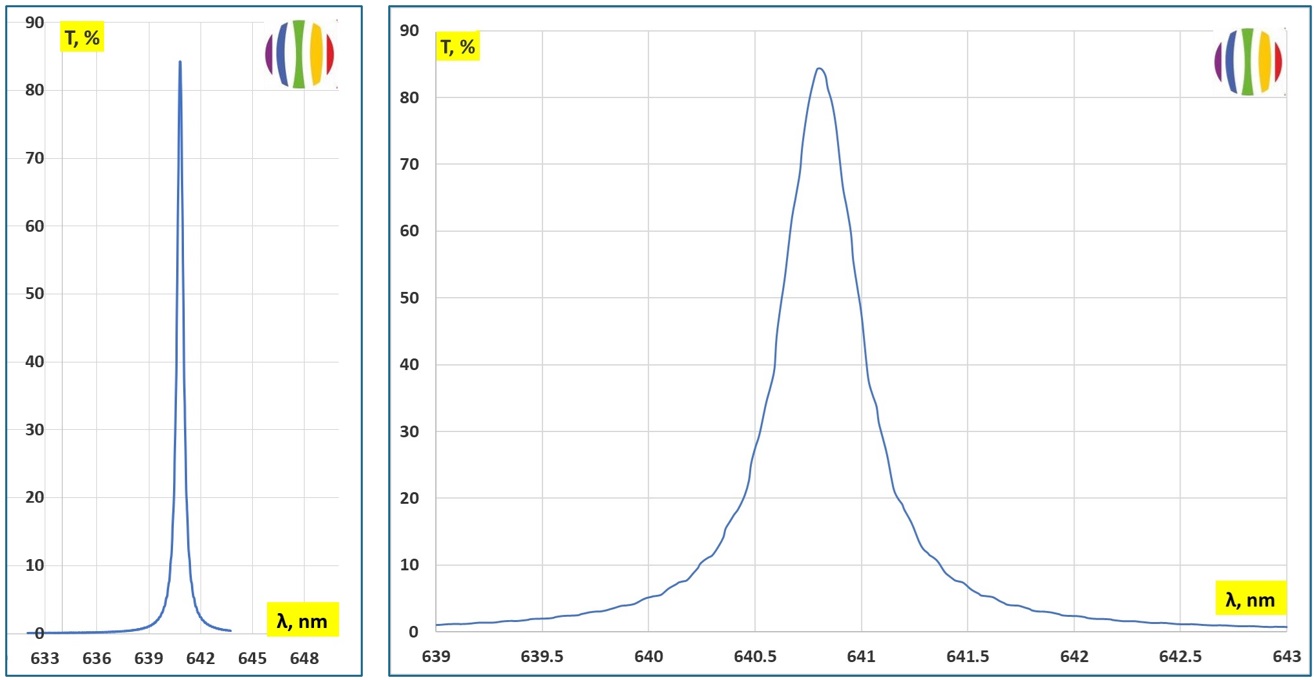Select the 640.5 x-axis tick label

[754, 657]
